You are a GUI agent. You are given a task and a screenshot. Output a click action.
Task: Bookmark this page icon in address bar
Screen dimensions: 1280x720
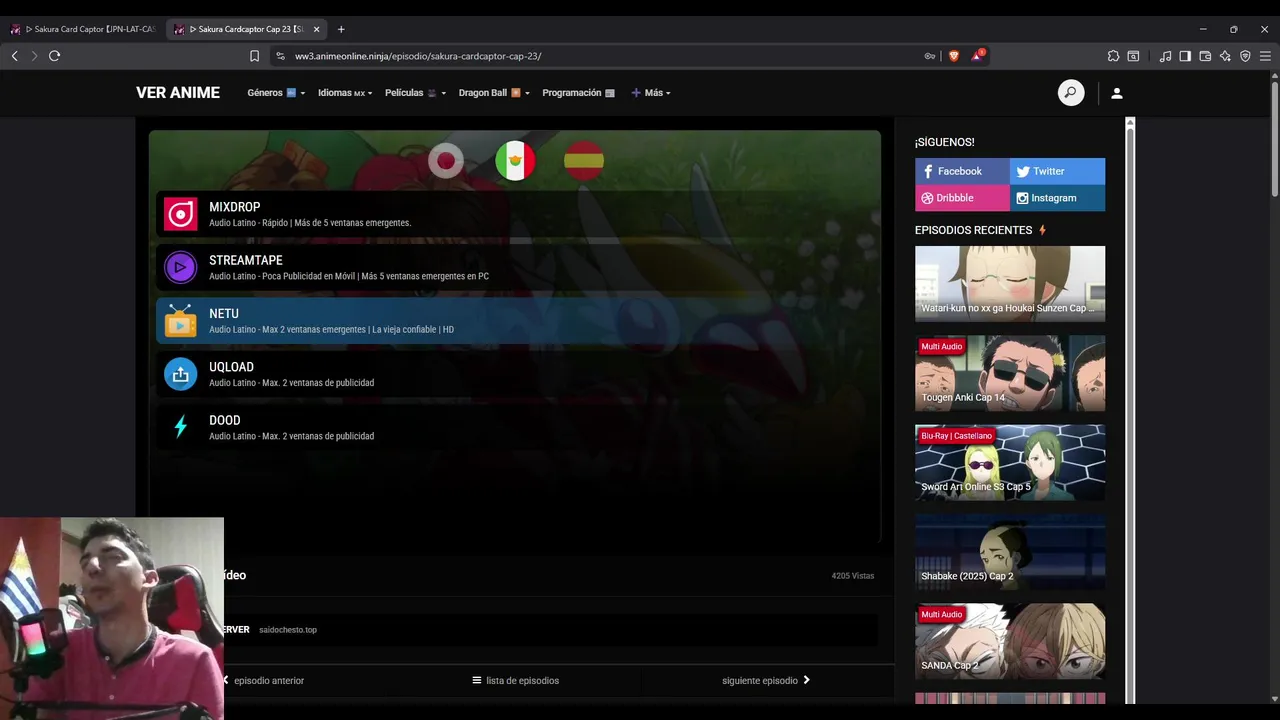[255, 56]
